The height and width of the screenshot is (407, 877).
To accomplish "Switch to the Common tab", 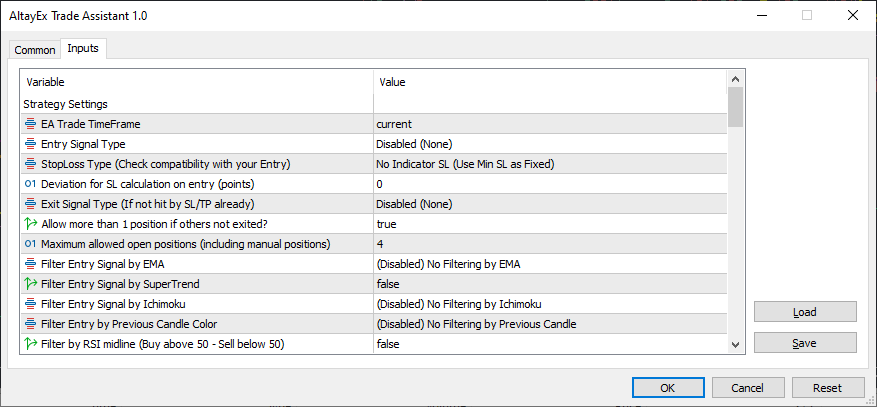I will [x=35, y=50].
